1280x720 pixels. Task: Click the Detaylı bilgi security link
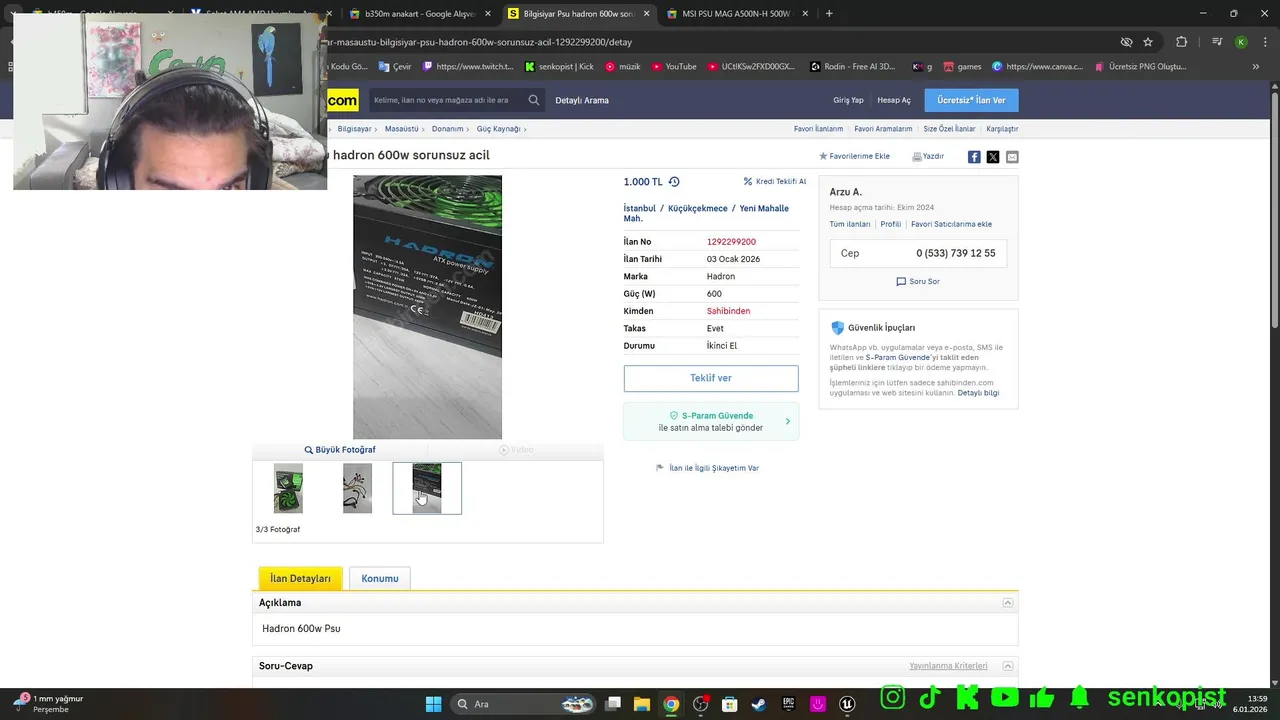coord(978,393)
